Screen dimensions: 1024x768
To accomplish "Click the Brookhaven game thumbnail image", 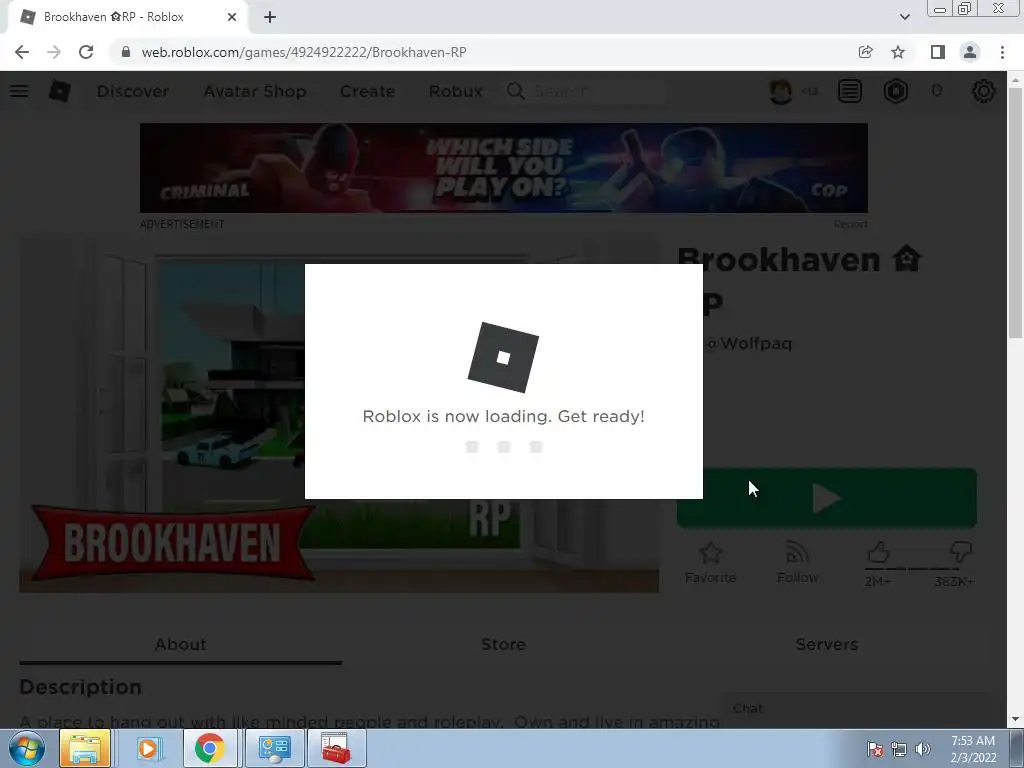I will pos(339,413).
